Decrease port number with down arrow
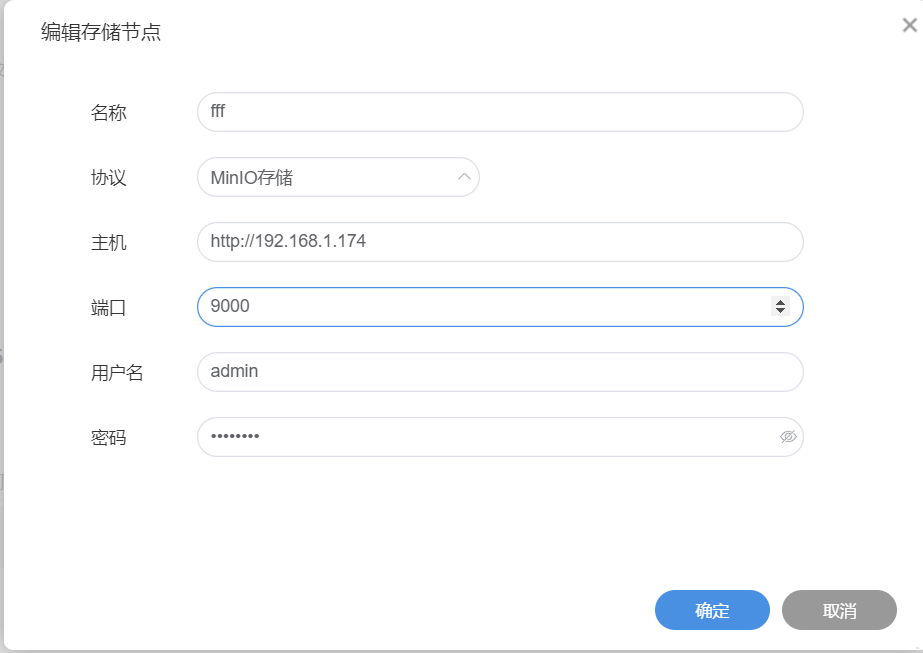 (780, 312)
